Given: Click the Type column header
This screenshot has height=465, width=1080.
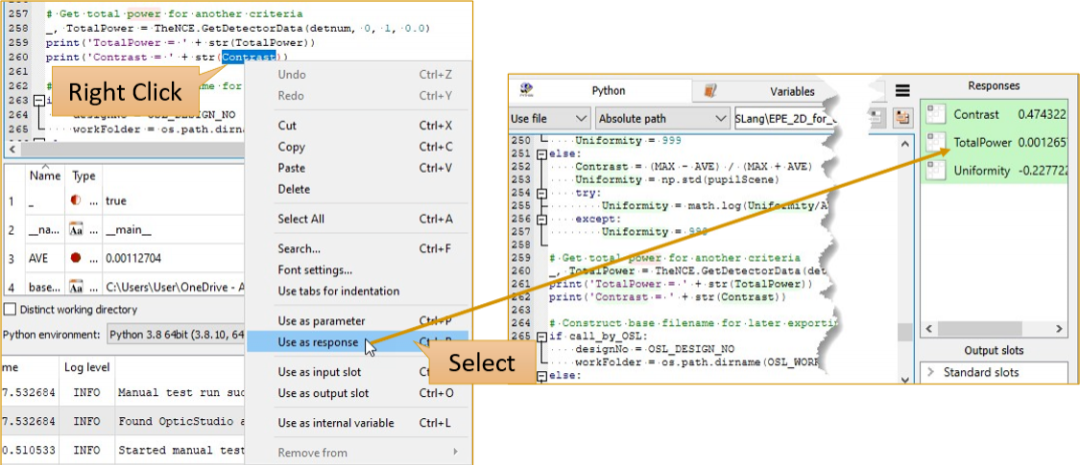Looking at the screenshot, I should 83,176.
